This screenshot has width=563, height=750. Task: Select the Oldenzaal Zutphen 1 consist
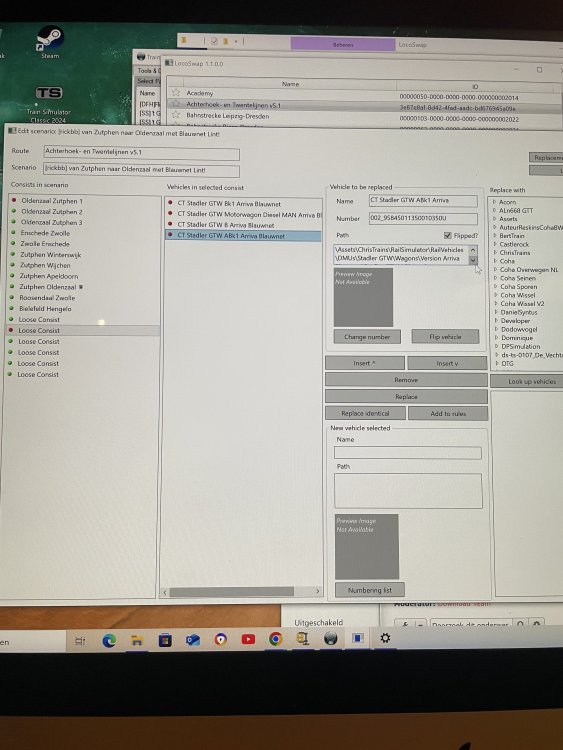52,201
